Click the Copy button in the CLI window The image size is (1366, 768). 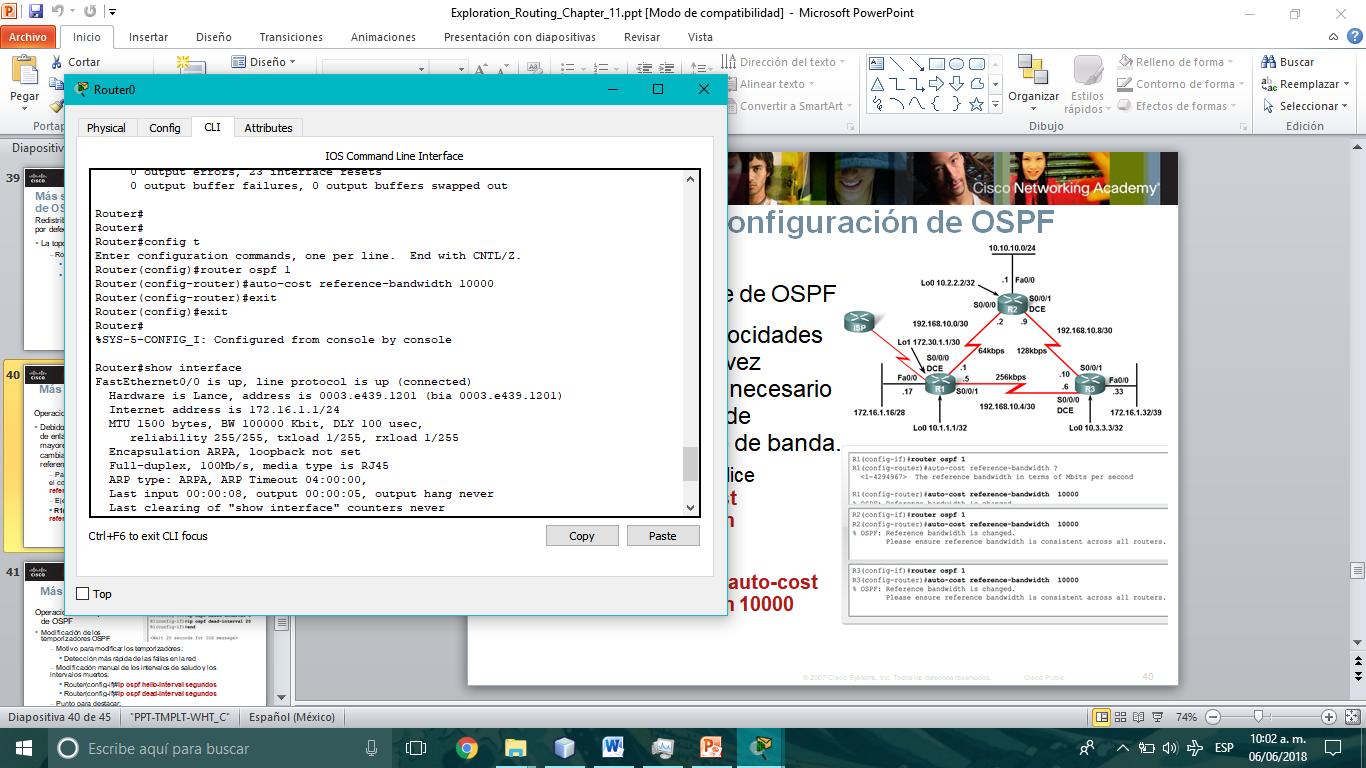coord(581,535)
